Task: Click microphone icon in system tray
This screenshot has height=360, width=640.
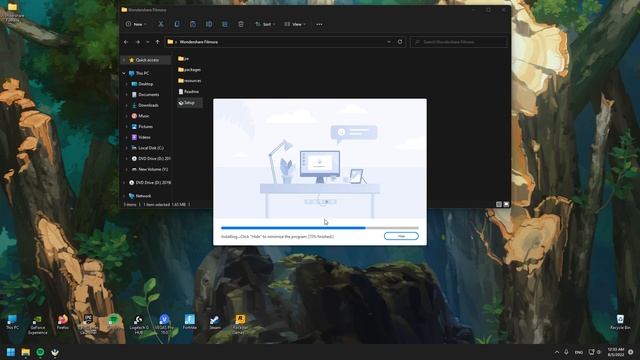Action: coord(567,352)
